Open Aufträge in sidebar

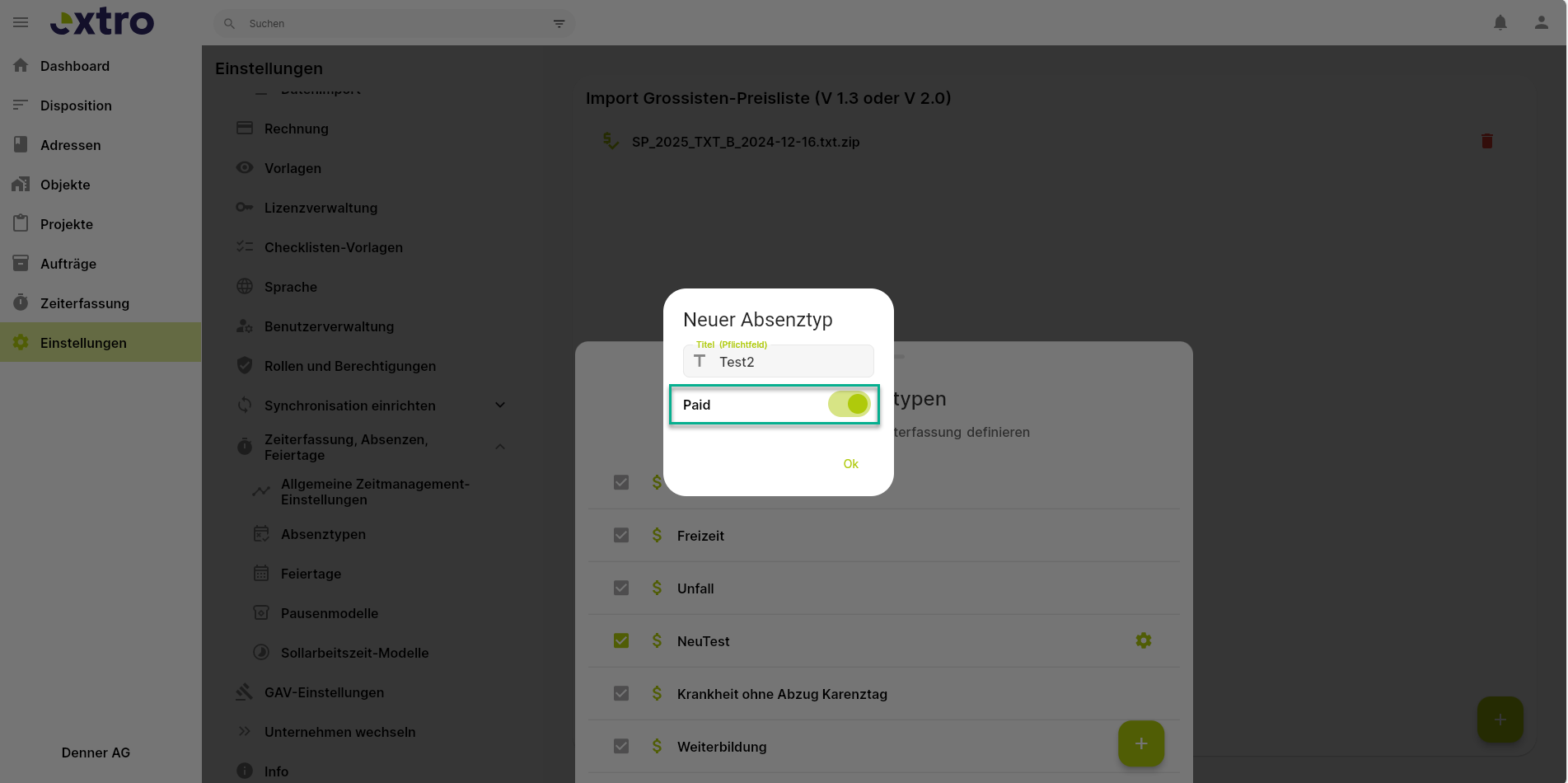[101, 264]
